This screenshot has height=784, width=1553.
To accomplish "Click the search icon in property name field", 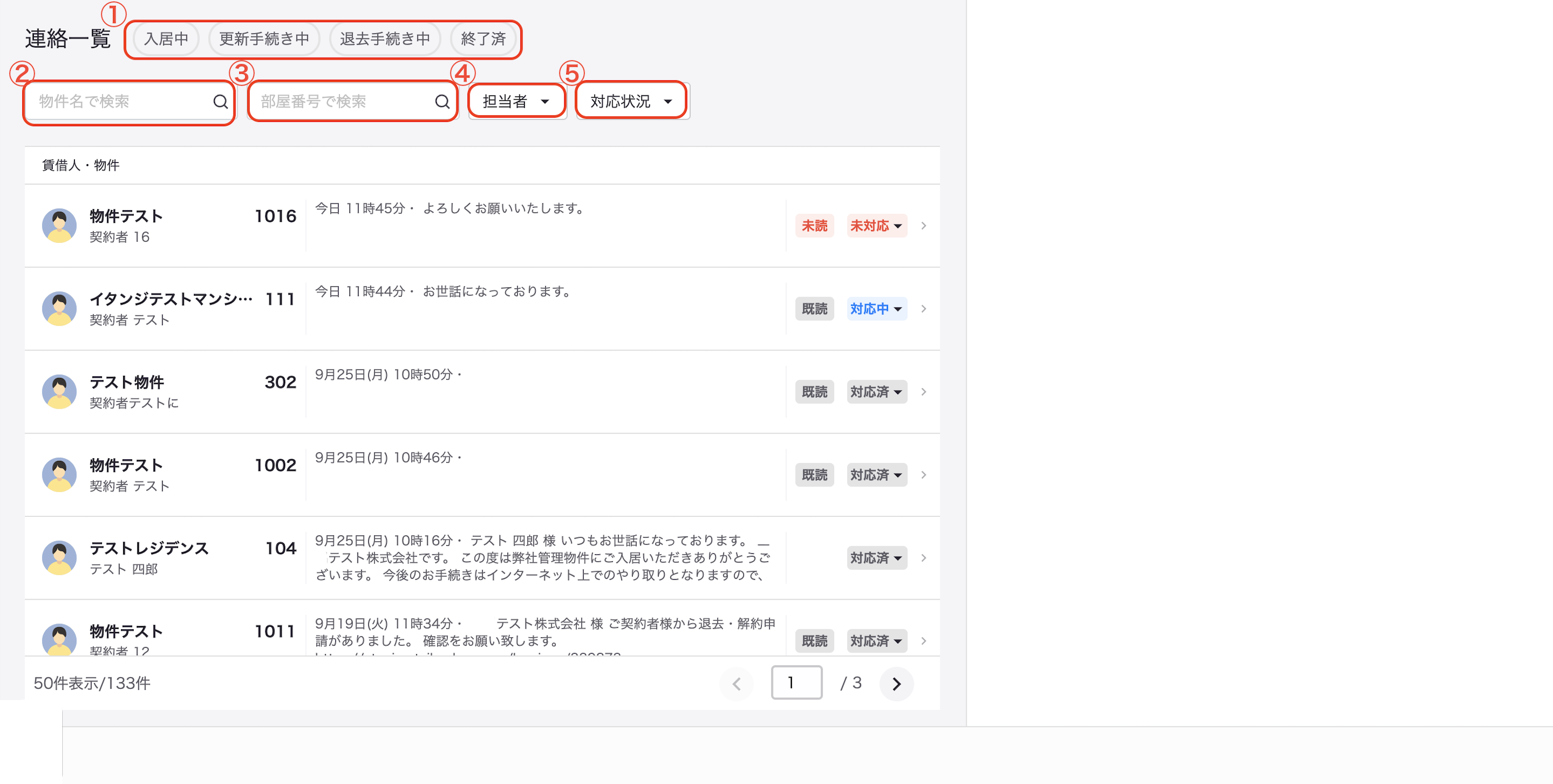I will tap(221, 101).
